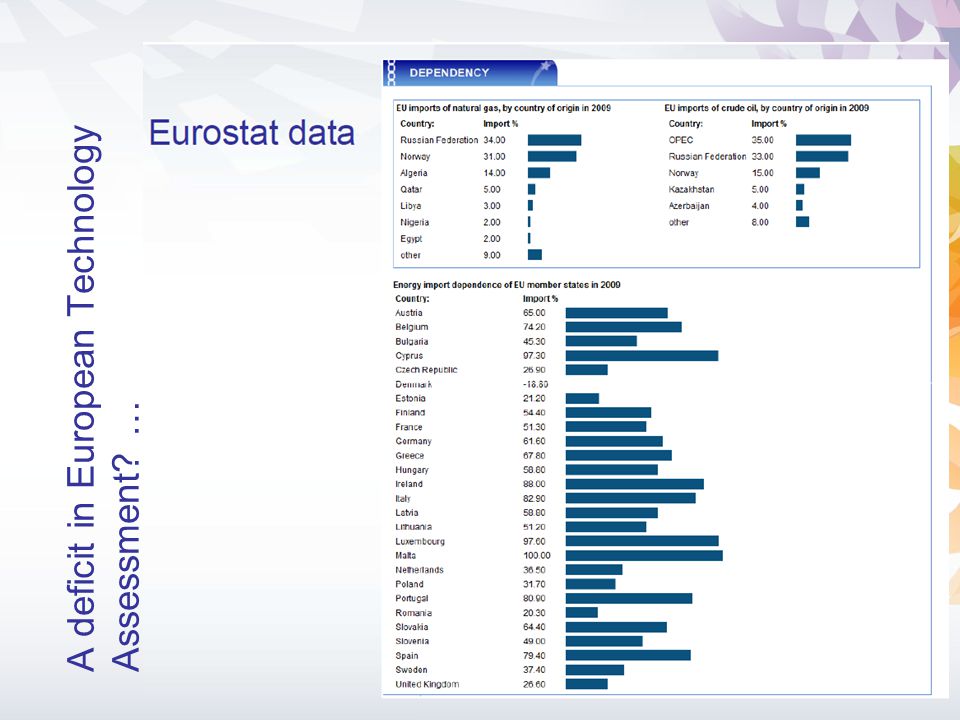
Task: Click Denmark's negative import value
Action: point(536,384)
